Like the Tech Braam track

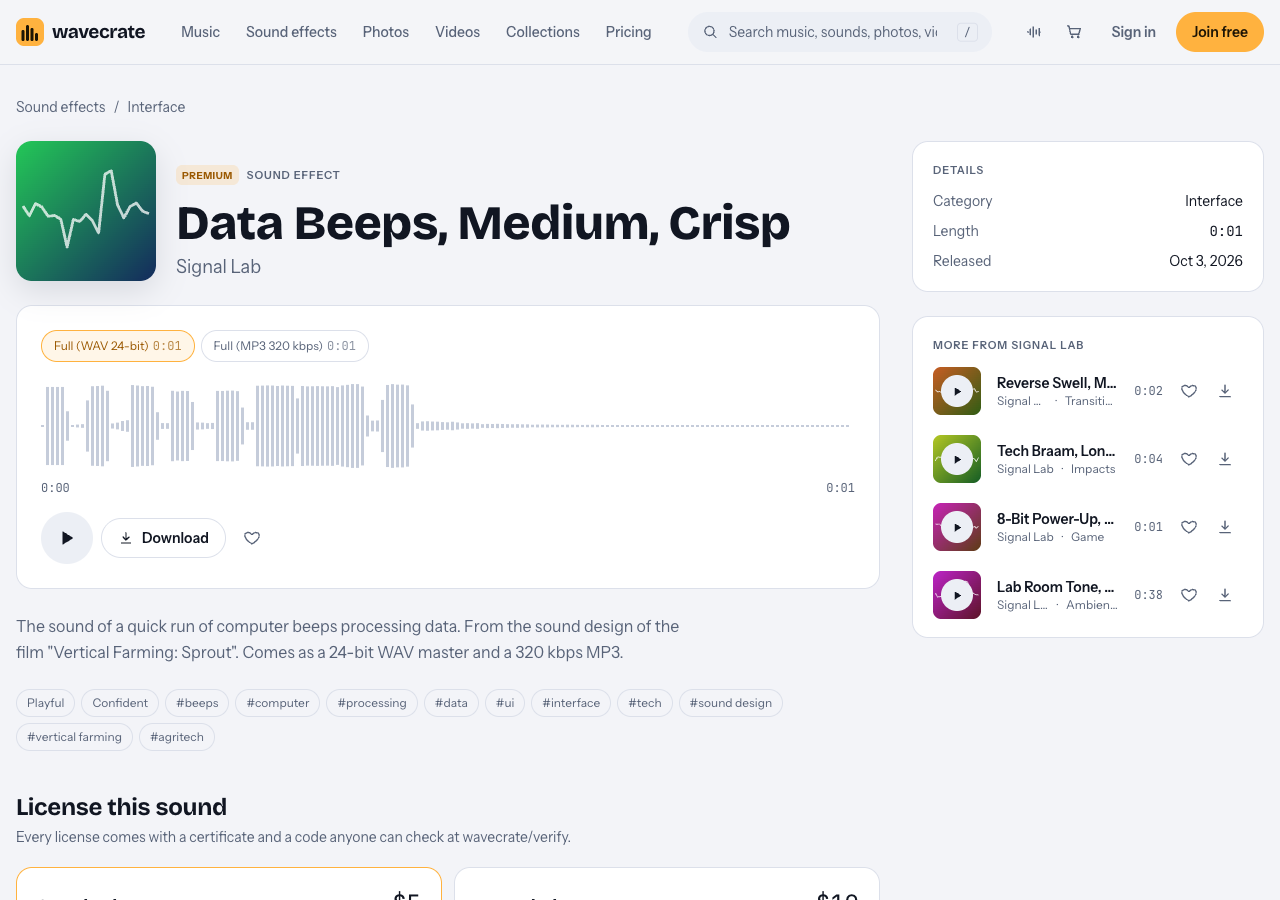point(1189,459)
